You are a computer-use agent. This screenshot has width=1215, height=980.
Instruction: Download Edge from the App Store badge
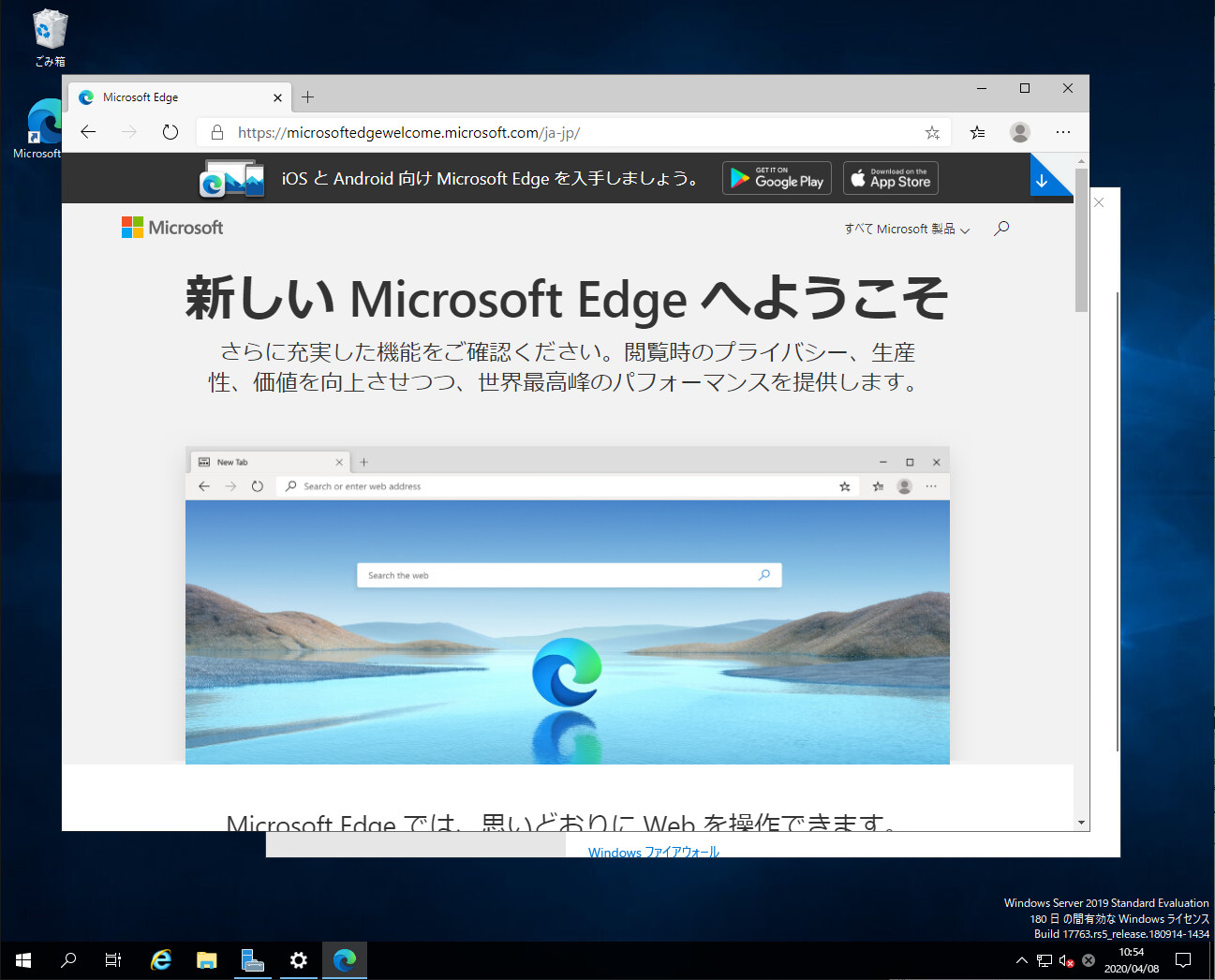[x=891, y=178]
